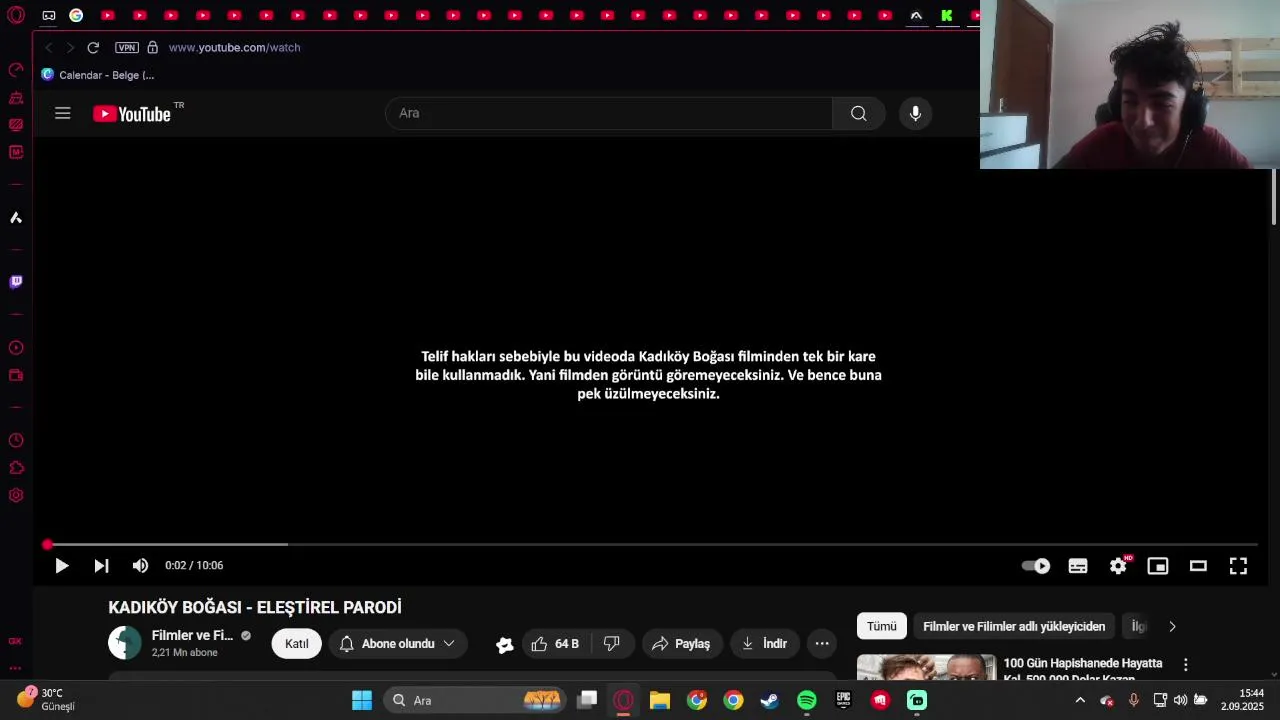Focus the YouTube Ara search field
This screenshot has width=1280, height=720.
(609, 113)
